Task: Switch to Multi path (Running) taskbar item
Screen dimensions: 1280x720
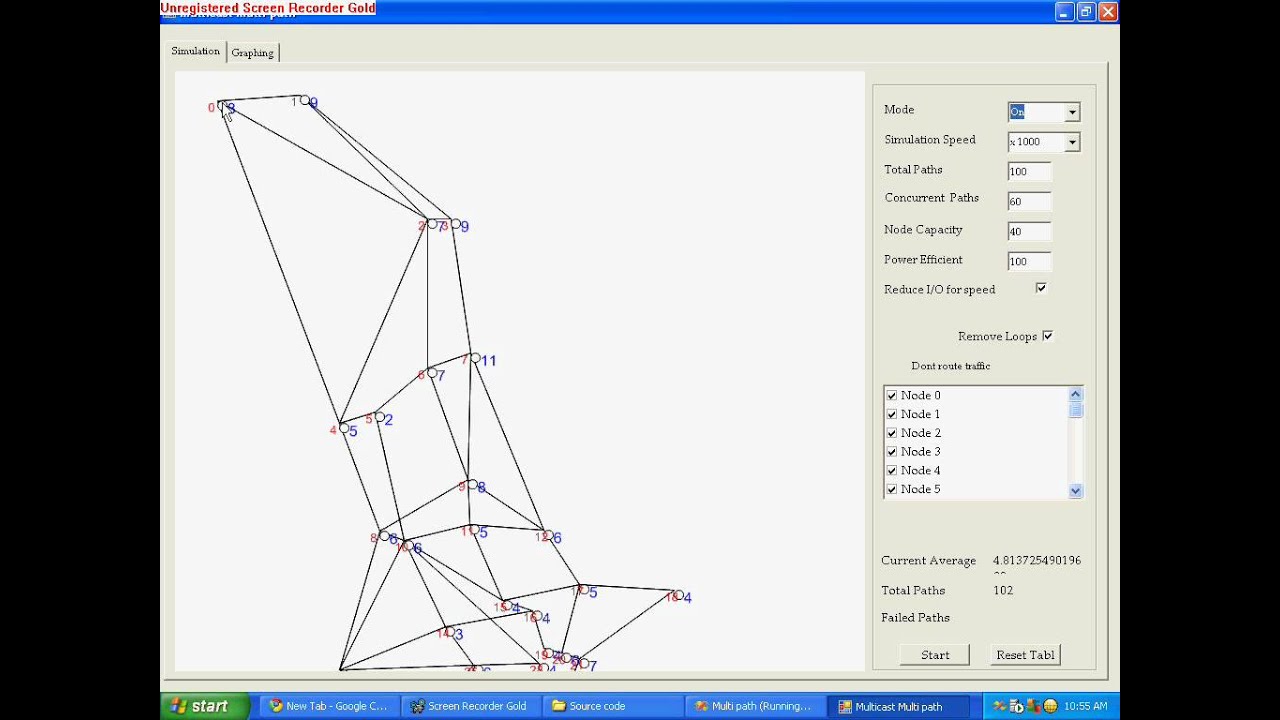Action: coord(755,706)
